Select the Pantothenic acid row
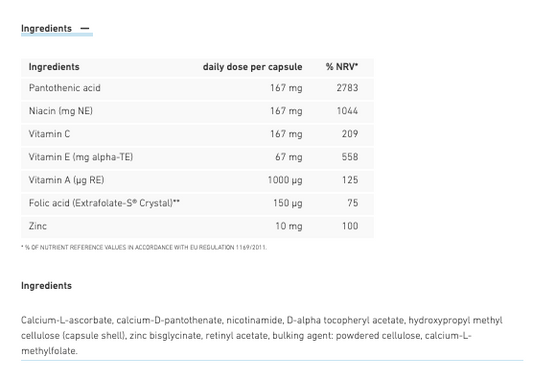The image size is (533, 381). tap(197, 88)
